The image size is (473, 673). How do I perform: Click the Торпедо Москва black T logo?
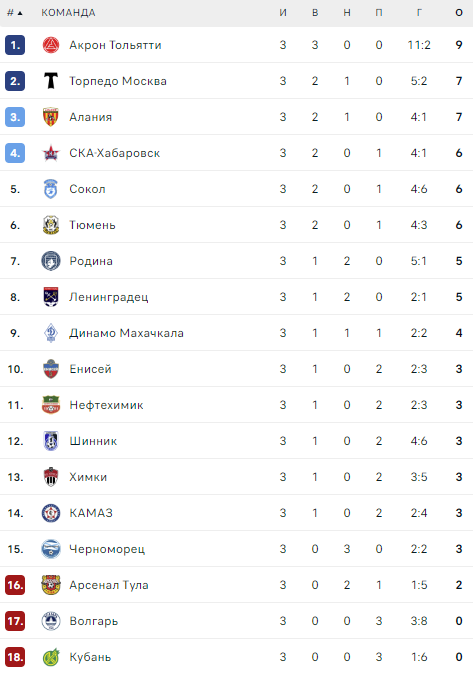point(51,81)
